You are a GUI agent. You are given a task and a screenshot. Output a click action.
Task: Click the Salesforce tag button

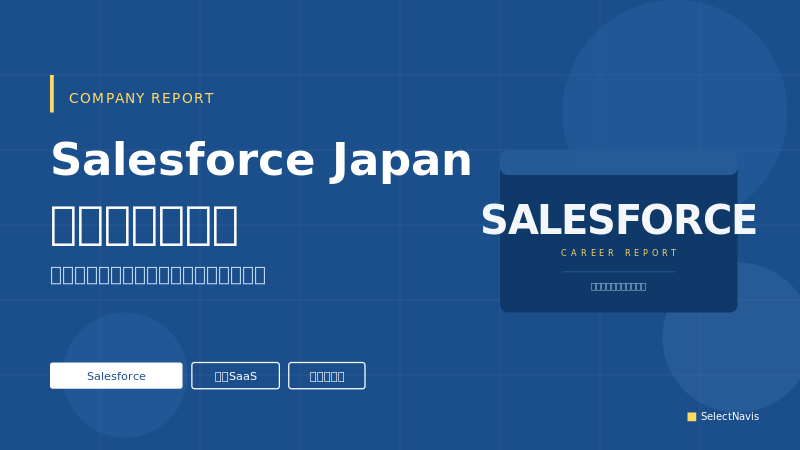pyautogui.click(x=116, y=376)
